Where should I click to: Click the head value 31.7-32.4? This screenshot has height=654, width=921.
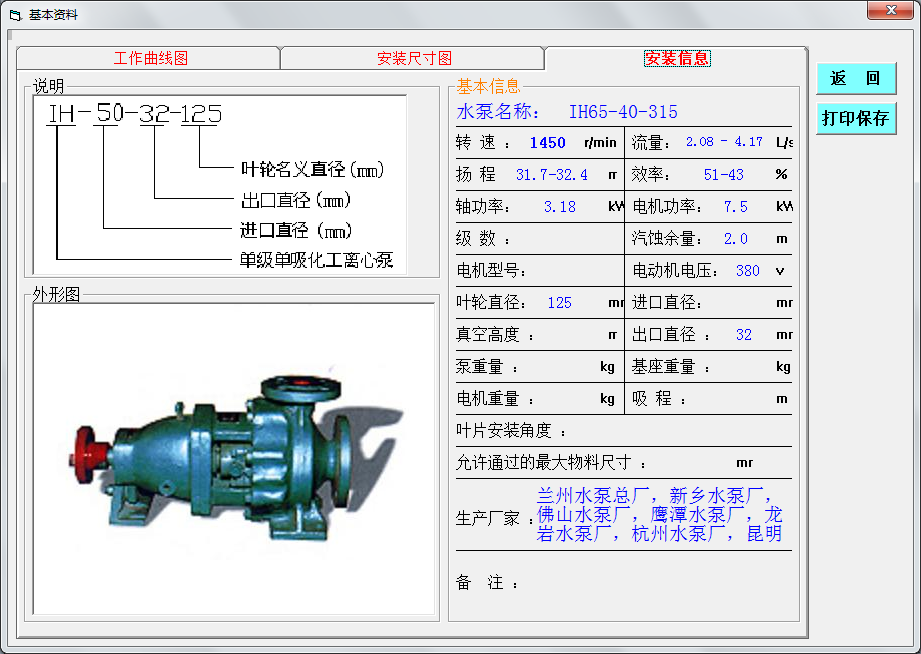tap(551, 175)
